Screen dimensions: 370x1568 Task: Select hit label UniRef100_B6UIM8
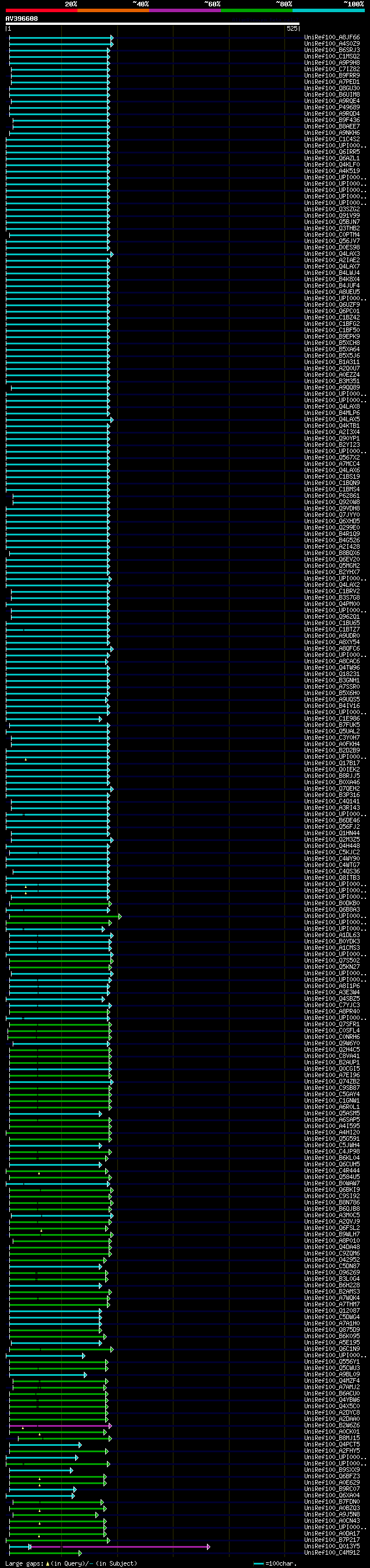(332, 95)
